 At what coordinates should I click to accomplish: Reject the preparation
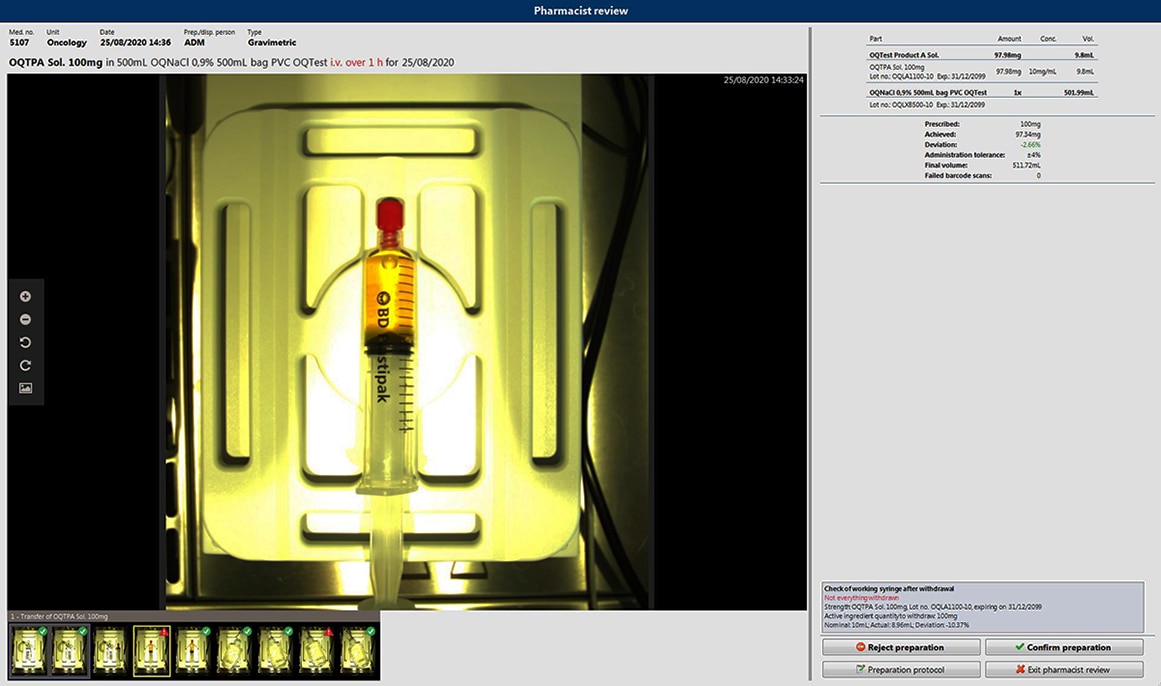[x=900, y=648]
